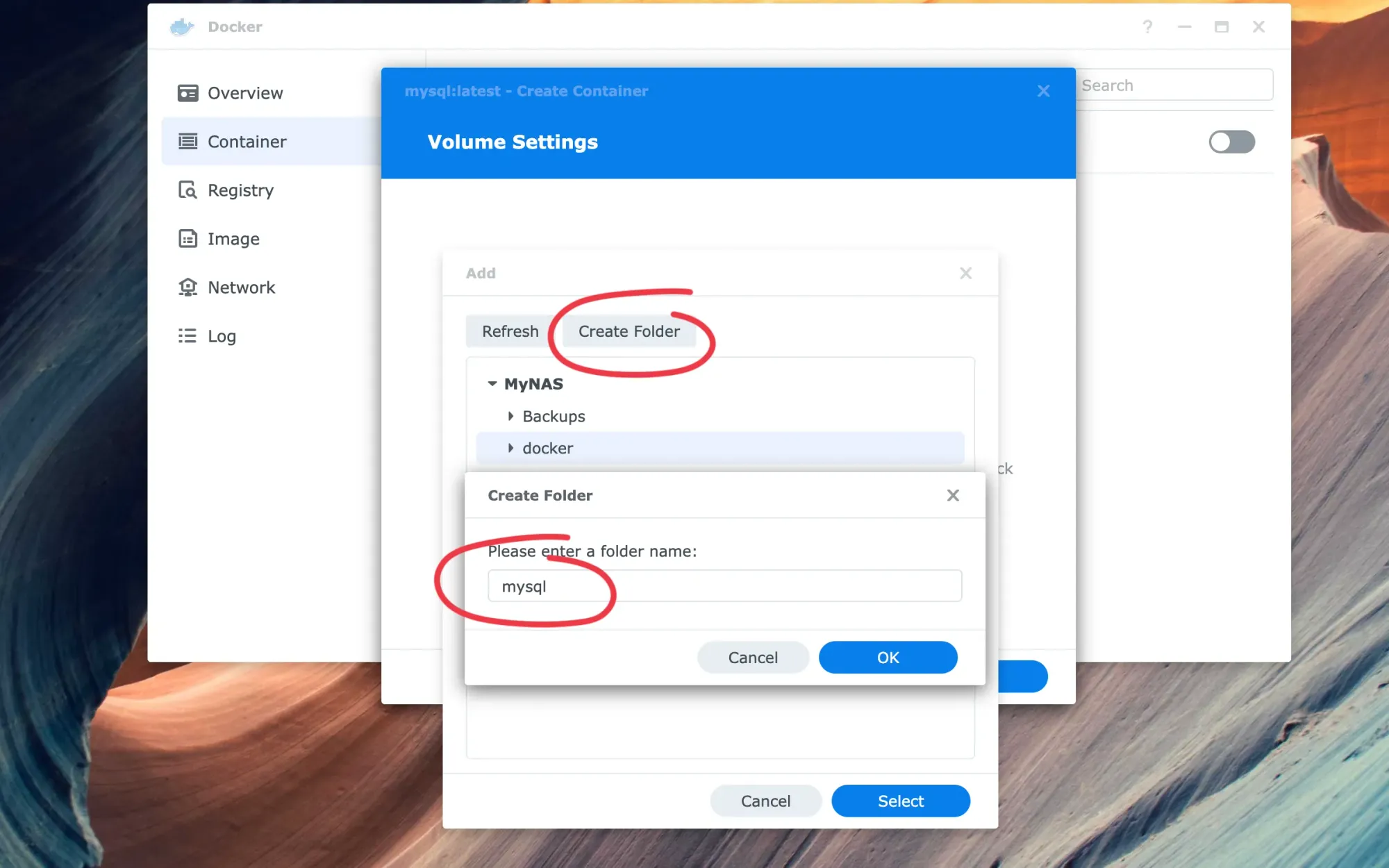The height and width of the screenshot is (868, 1389).
Task: Select the Container menu item
Action: (x=247, y=141)
